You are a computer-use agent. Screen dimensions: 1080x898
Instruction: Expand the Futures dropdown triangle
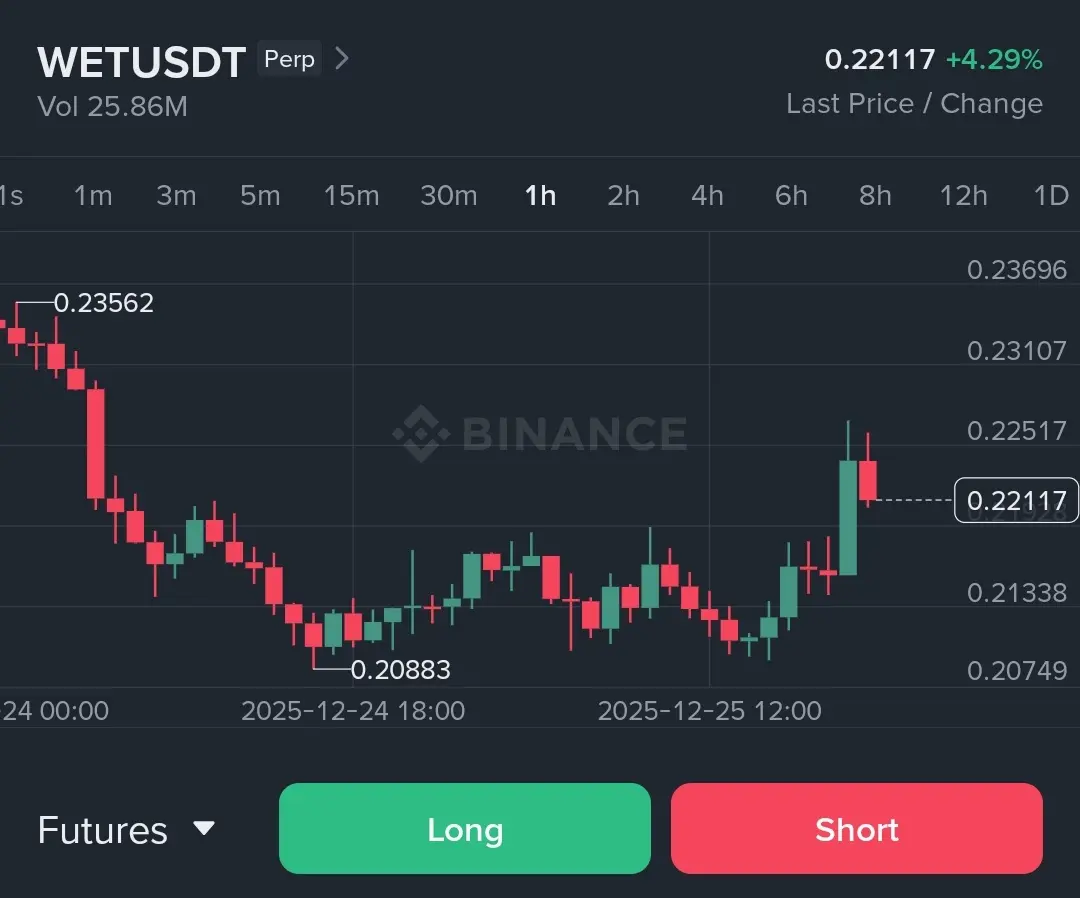[x=204, y=828]
